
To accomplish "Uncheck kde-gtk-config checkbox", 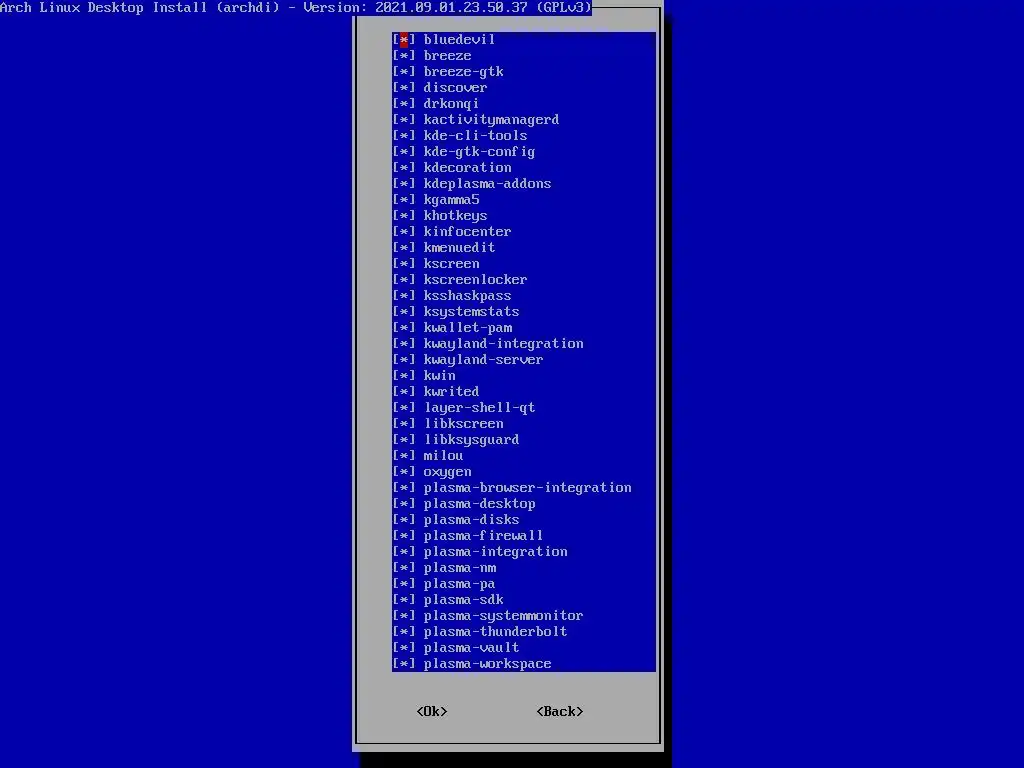I will pos(404,152).
